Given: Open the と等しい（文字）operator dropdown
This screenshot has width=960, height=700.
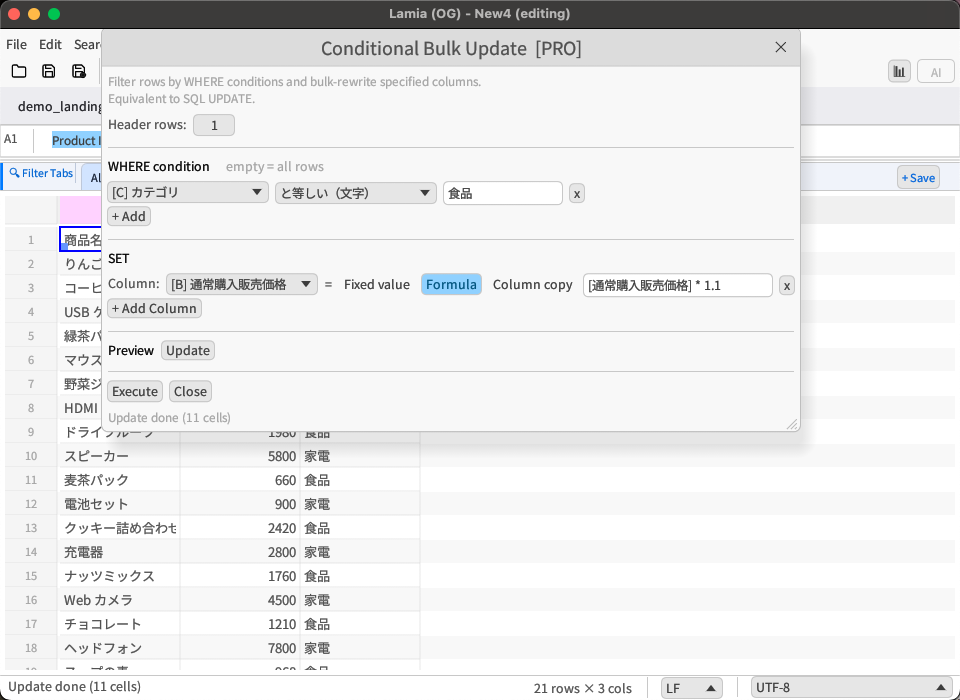Looking at the screenshot, I should coord(356,193).
